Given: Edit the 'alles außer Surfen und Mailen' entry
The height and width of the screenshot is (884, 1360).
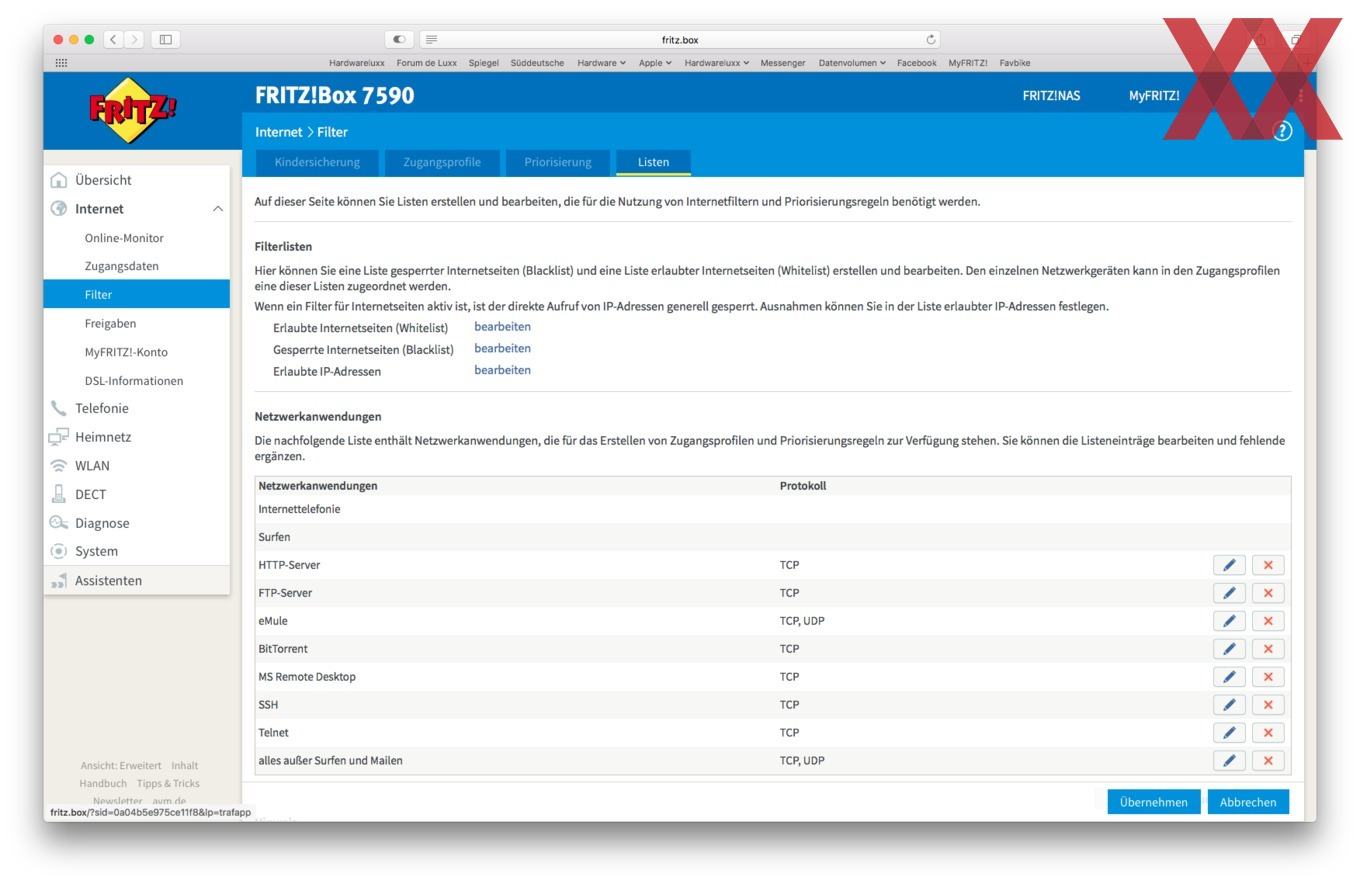Looking at the screenshot, I should (1229, 761).
